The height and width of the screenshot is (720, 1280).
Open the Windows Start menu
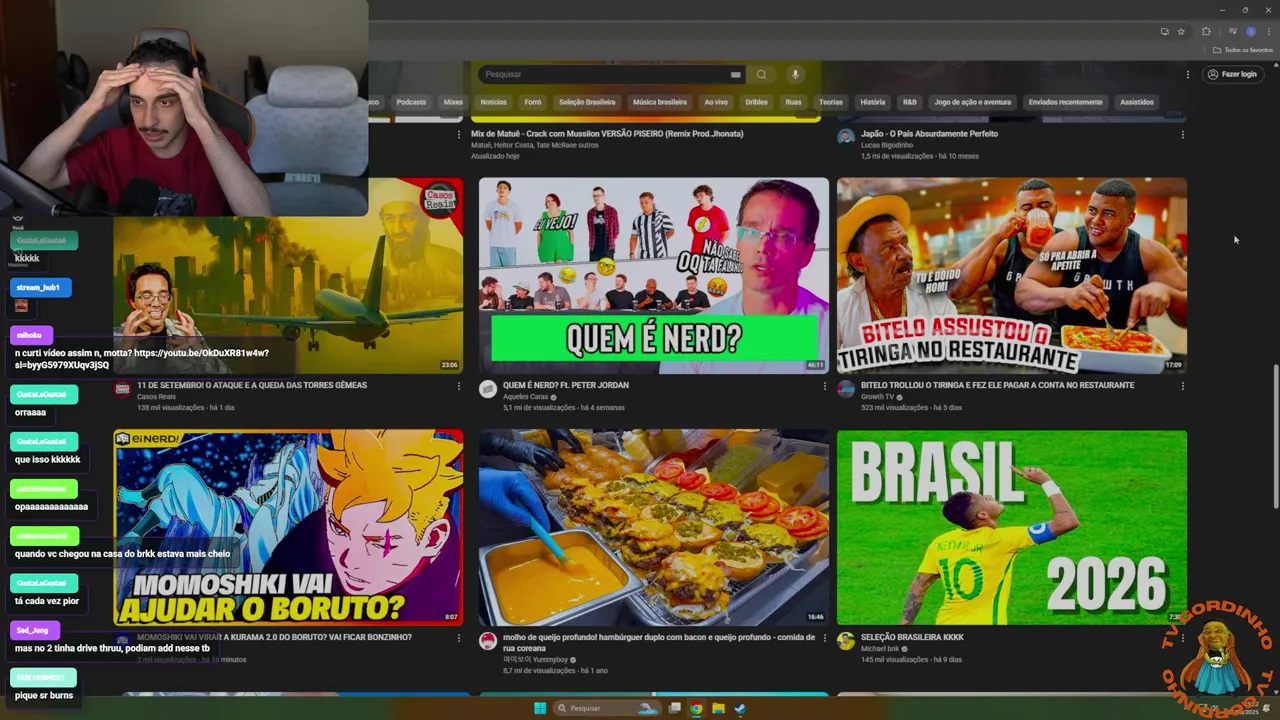tap(540, 708)
